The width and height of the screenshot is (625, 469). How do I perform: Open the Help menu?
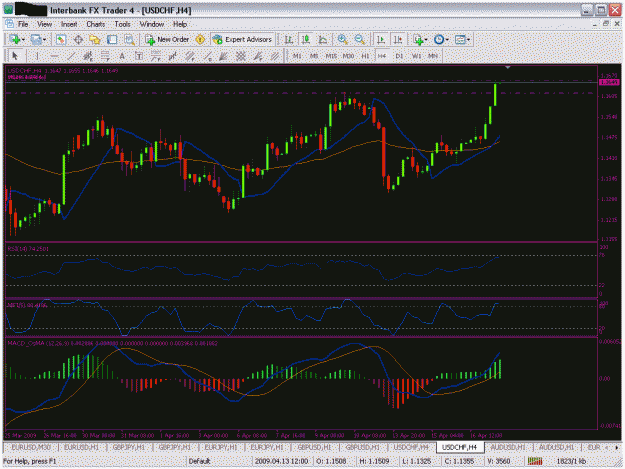click(x=180, y=24)
